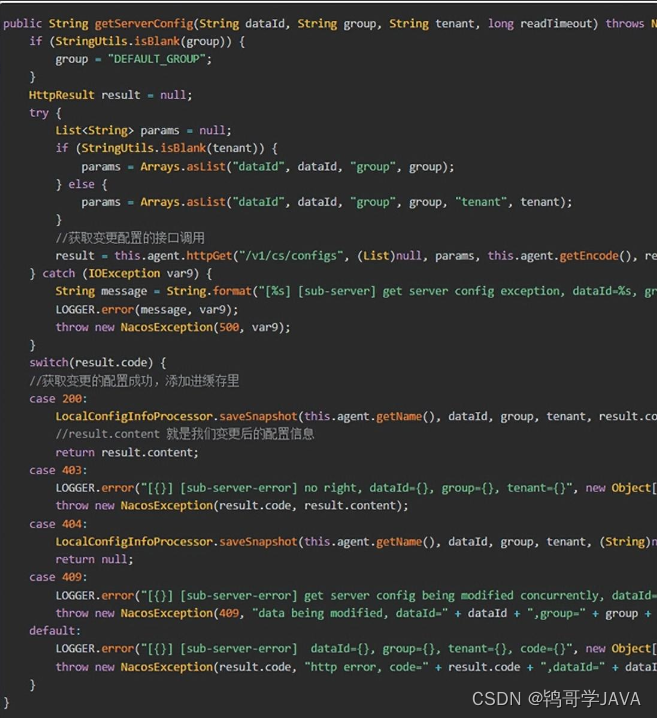Click the comment '//获取变更的配置成功，添加进缓存里'
This screenshot has height=718, width=657.
coord(134,381)
